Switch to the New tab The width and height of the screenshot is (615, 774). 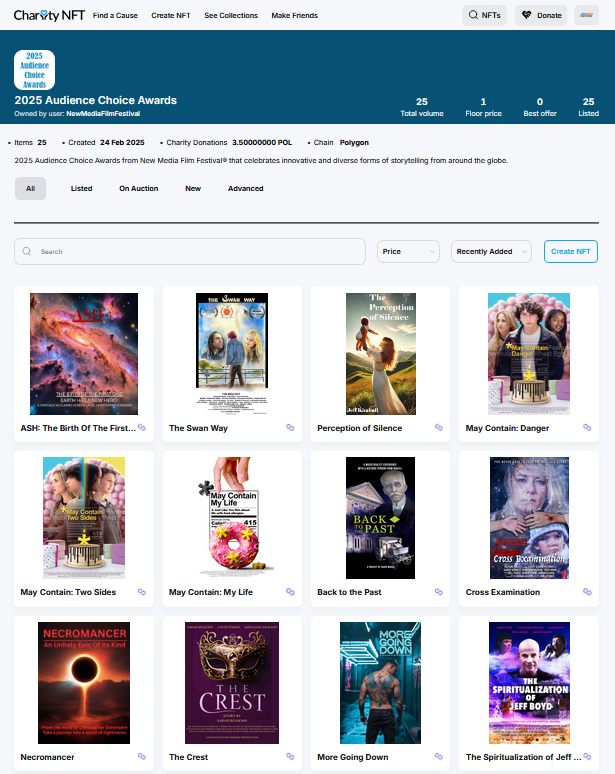193,189
